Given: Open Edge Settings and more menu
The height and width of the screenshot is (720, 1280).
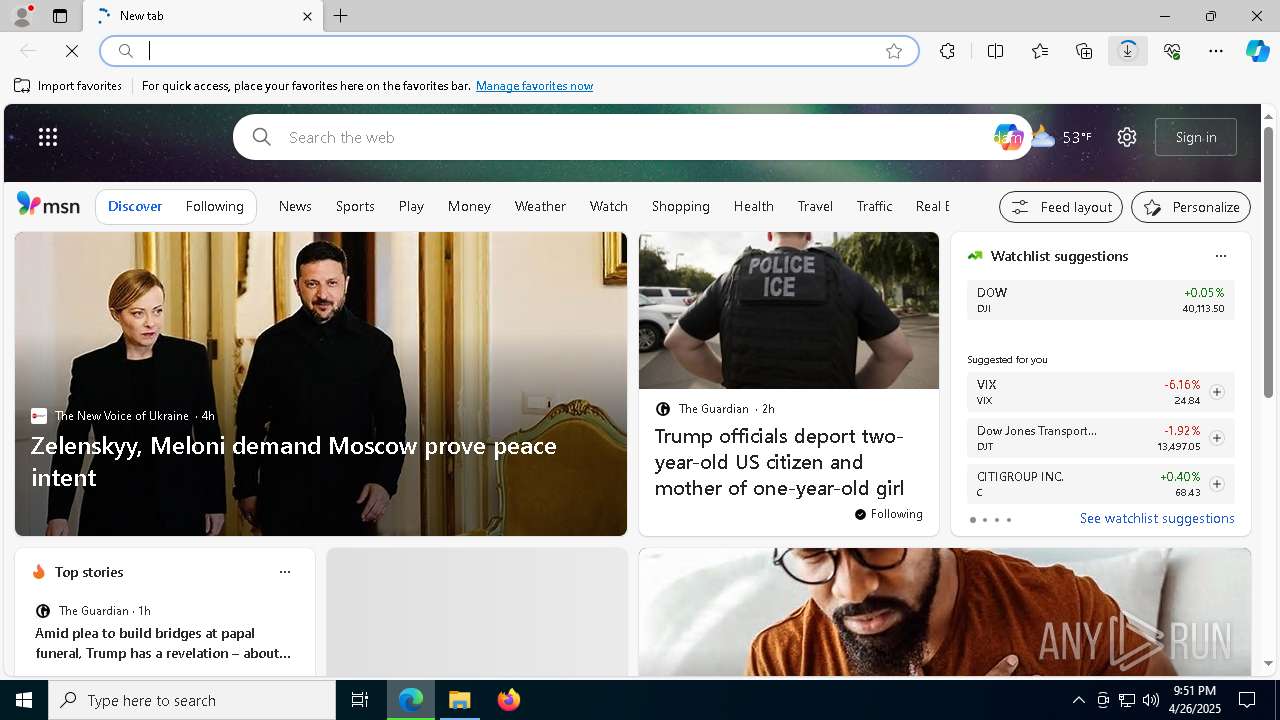Looking at the screenshot, I should pos(1216,51).
